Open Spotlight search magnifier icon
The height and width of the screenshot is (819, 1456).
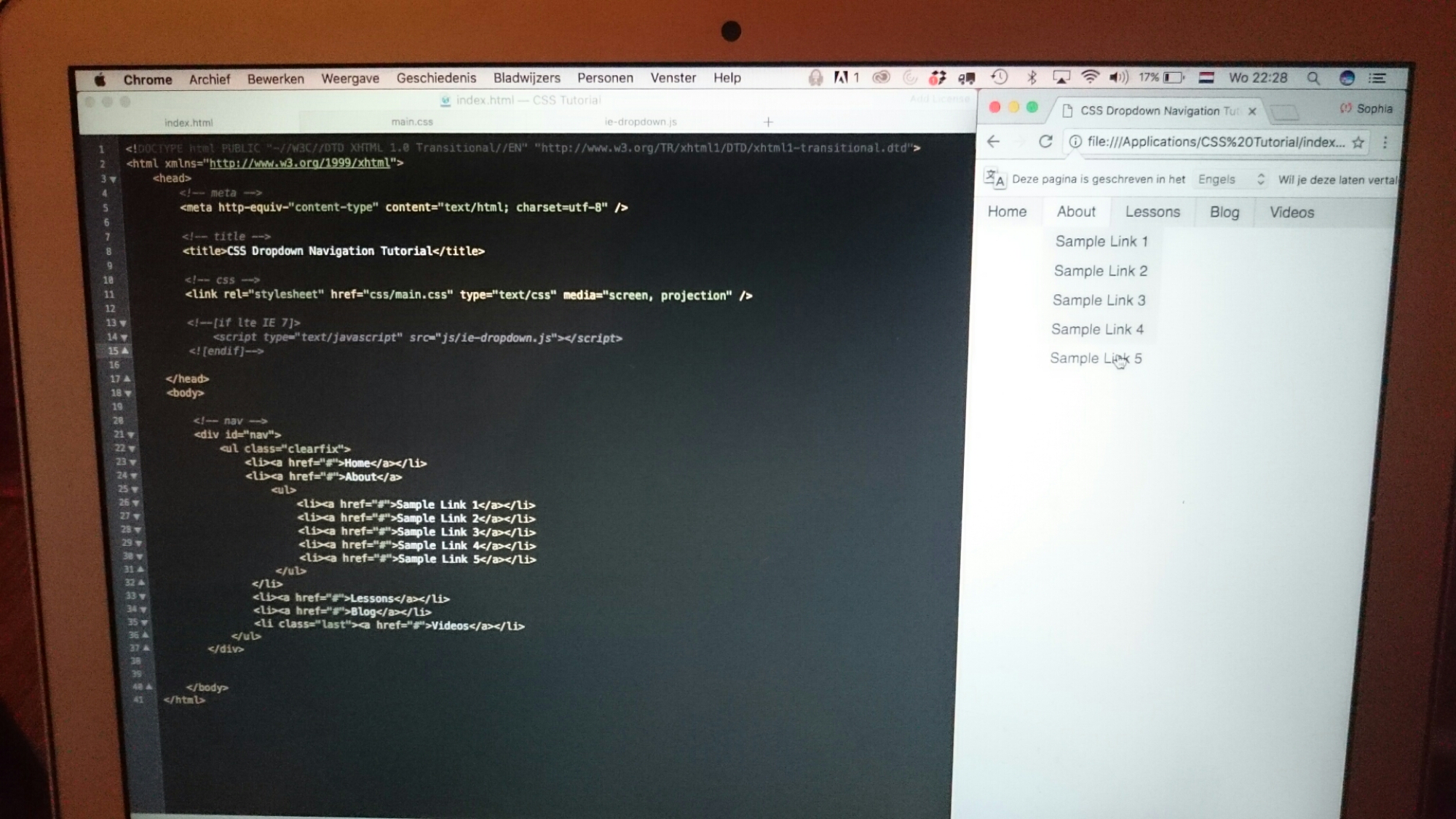tap(1313, 78)
